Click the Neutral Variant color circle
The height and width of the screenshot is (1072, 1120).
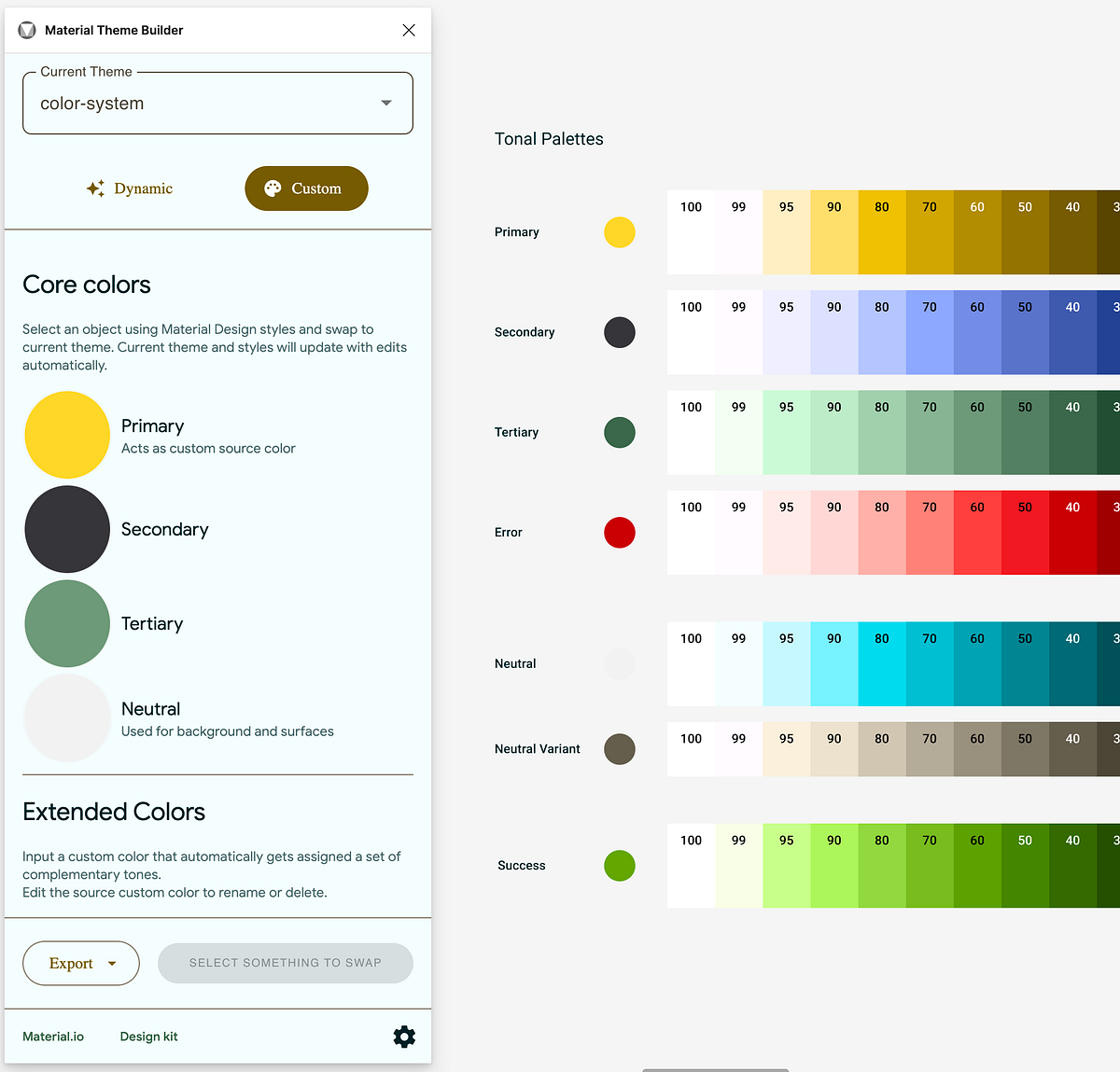point(619,749)
